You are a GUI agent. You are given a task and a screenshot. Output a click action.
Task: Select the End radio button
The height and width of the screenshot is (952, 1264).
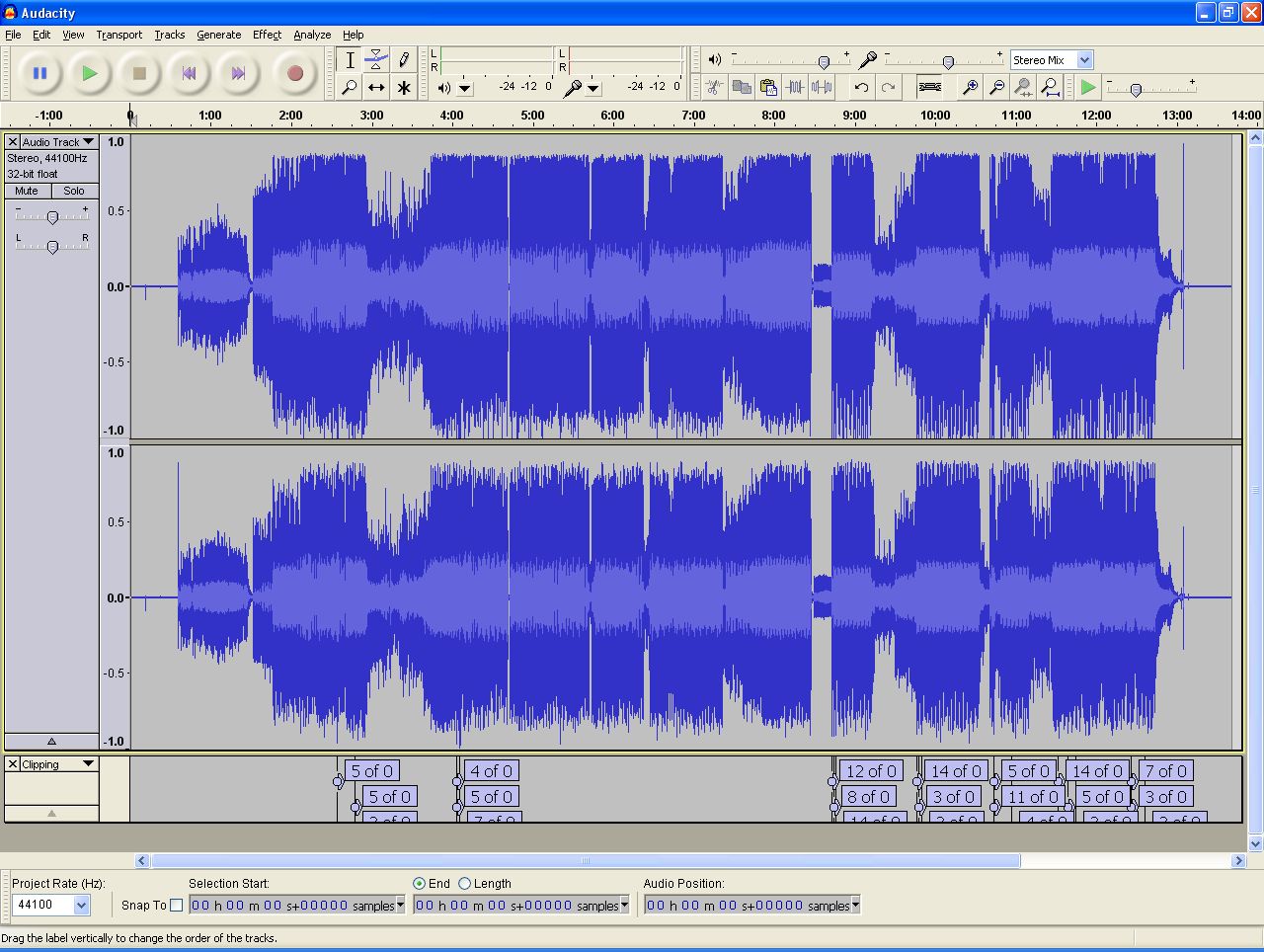point(419,884)
